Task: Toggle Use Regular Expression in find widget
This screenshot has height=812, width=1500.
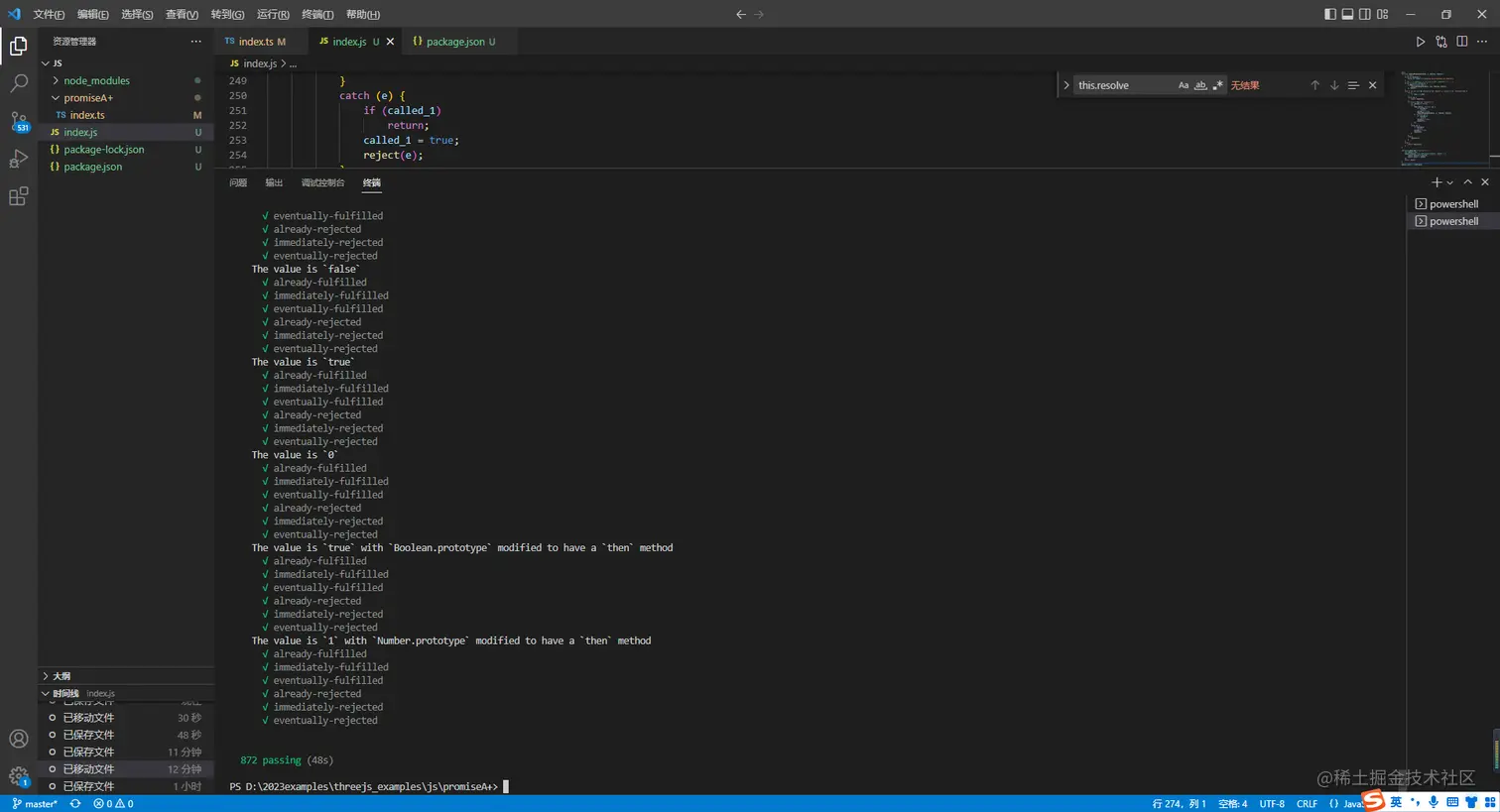Action: (1217, 85)
